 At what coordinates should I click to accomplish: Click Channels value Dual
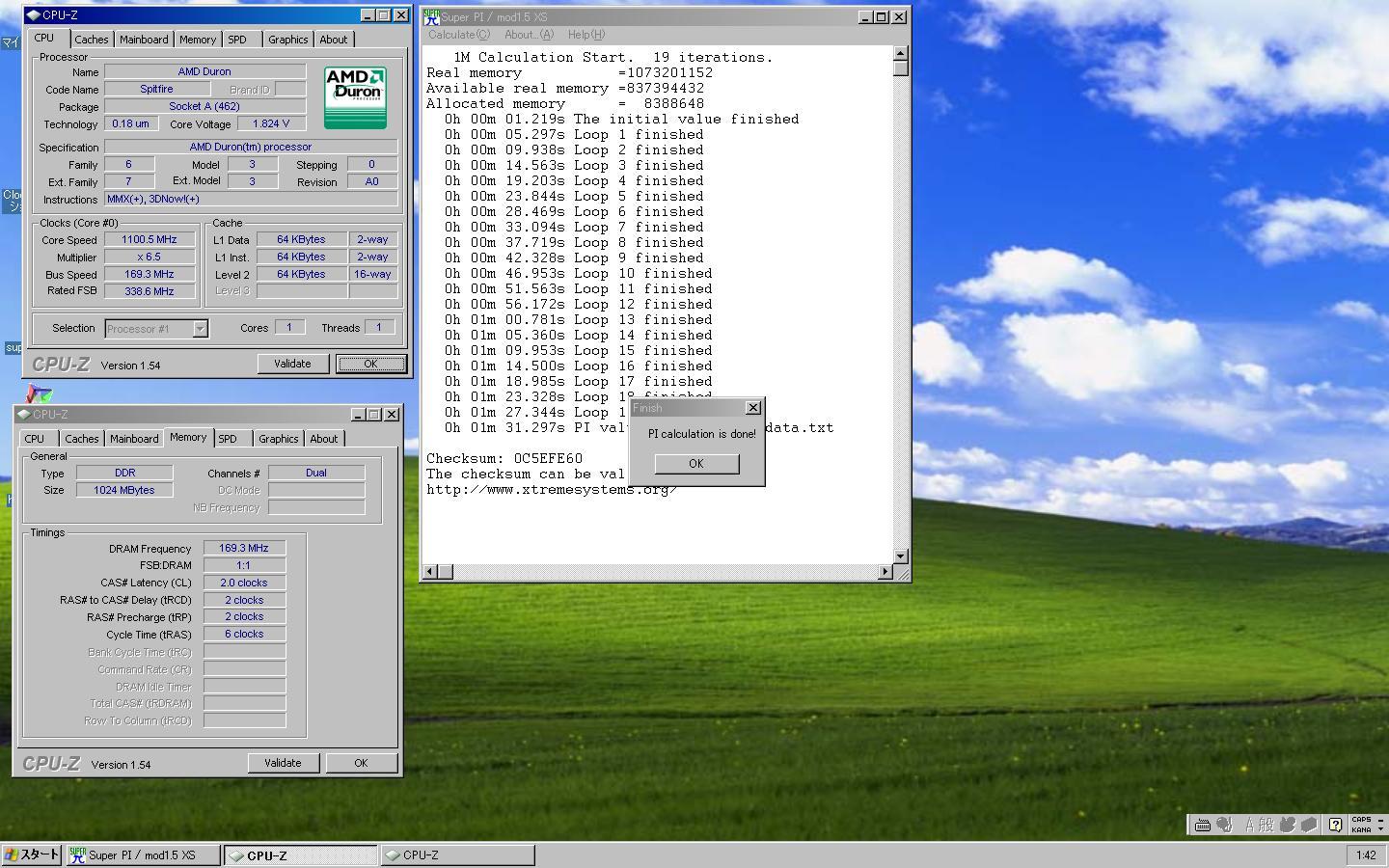point(316,473)
